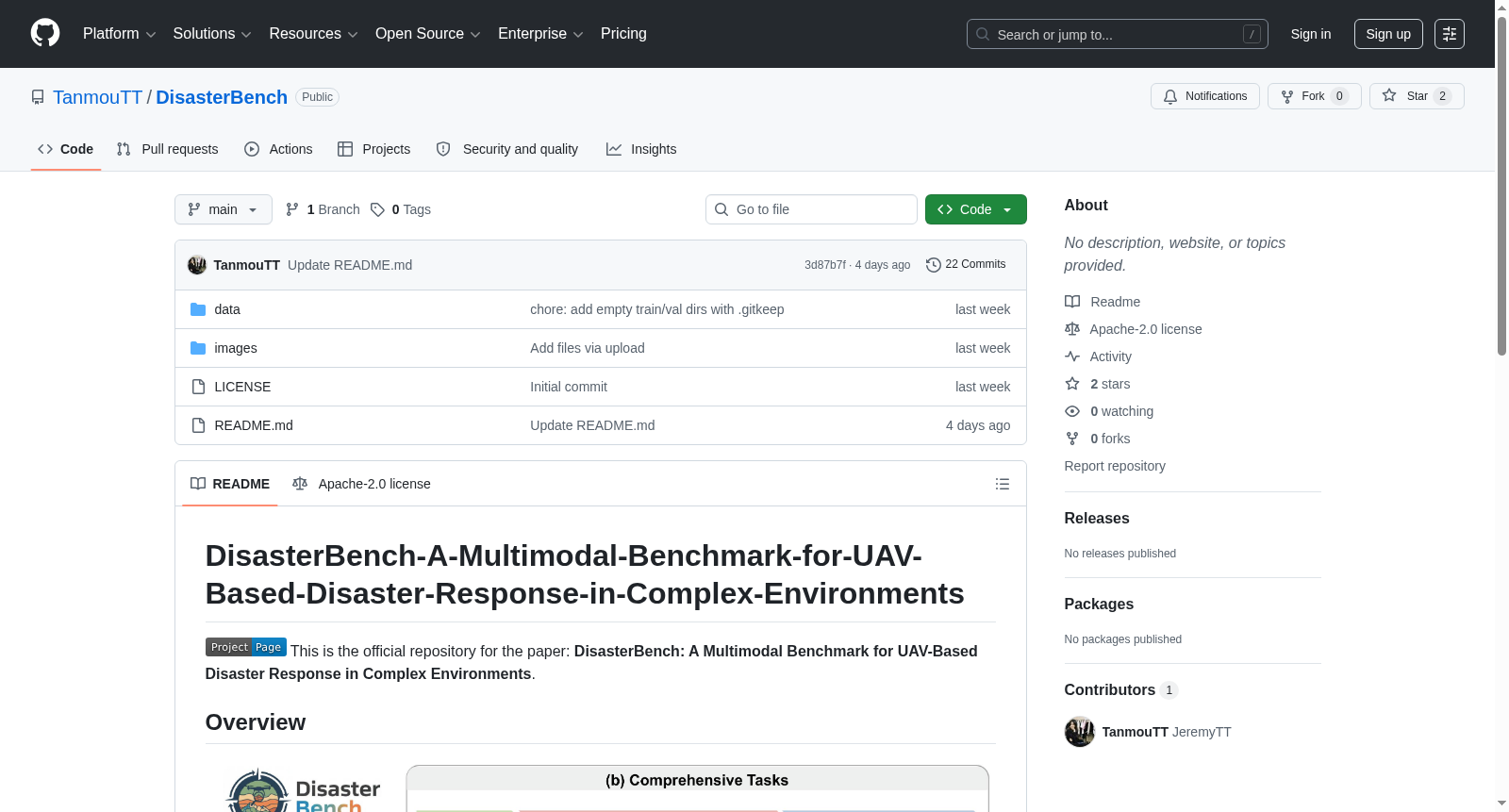Click the TanmouTT contributor avatar

1080,732
